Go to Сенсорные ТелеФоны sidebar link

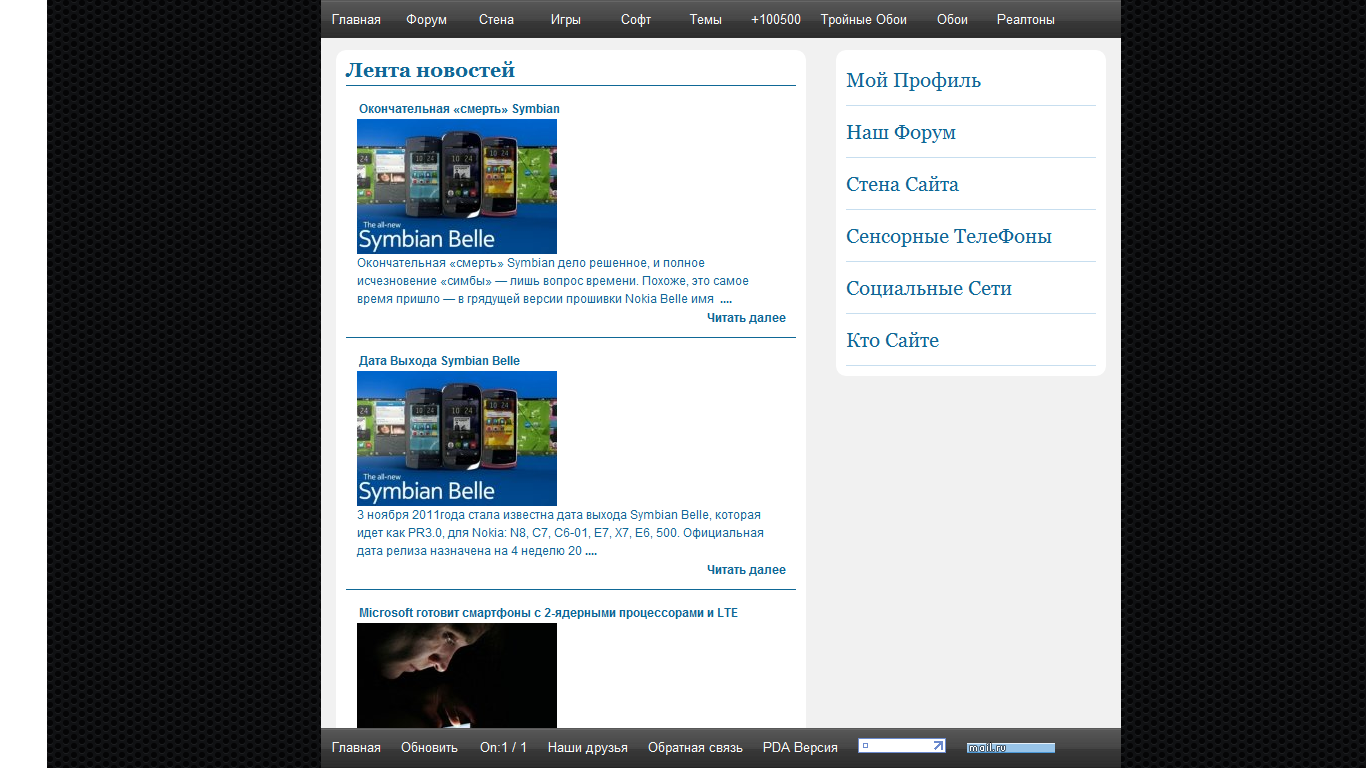tap(948, 237)
